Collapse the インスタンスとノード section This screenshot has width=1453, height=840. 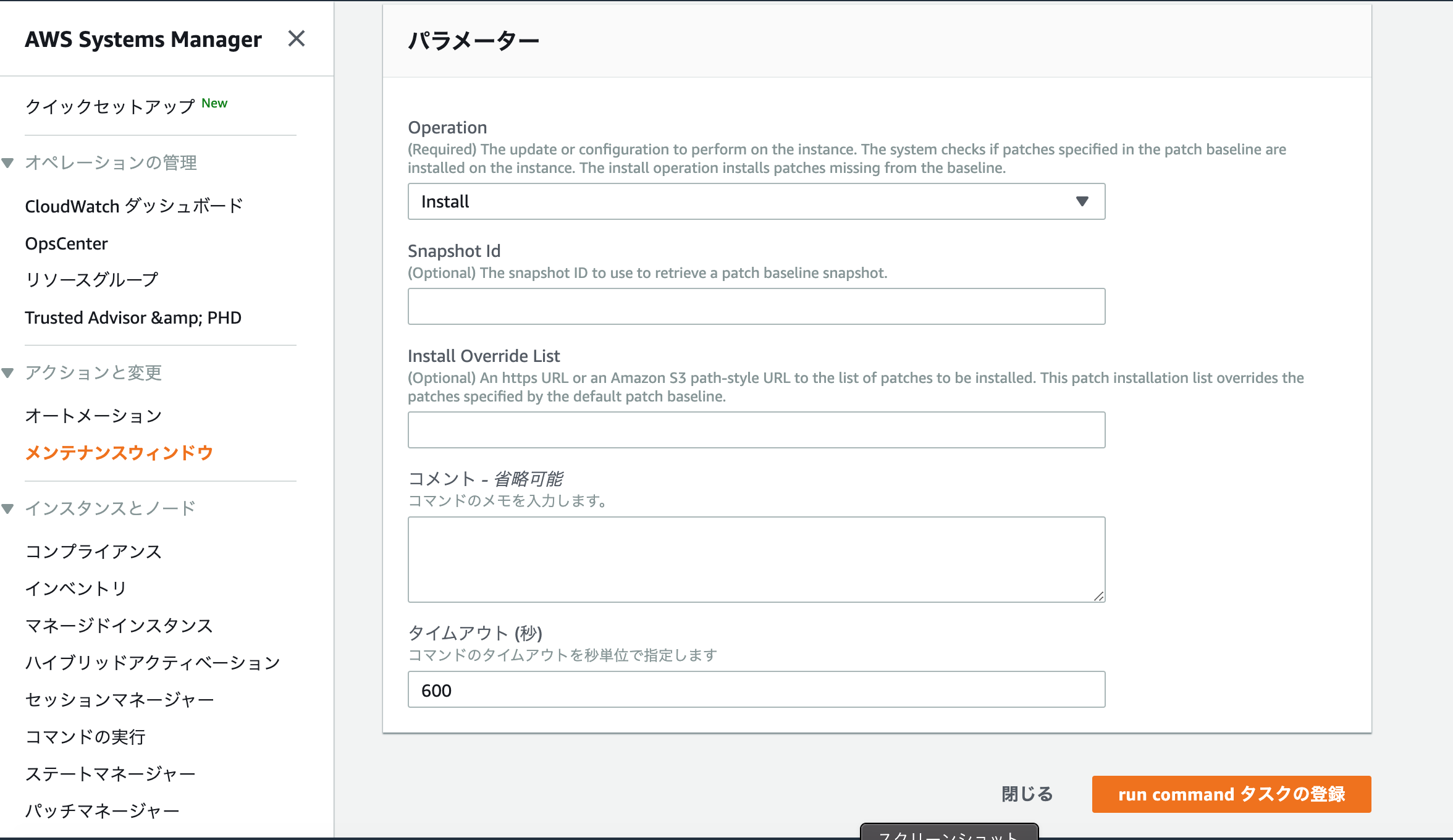[x=8, y=509]
